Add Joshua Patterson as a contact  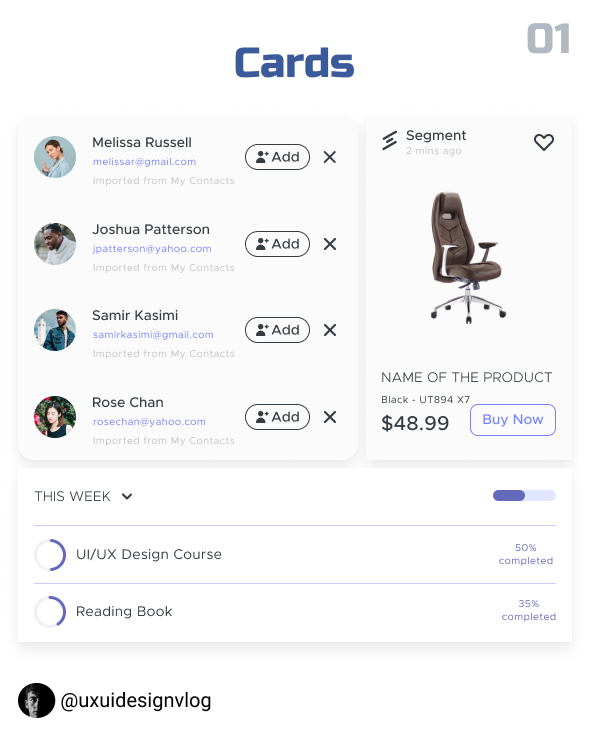click(277, 244)
